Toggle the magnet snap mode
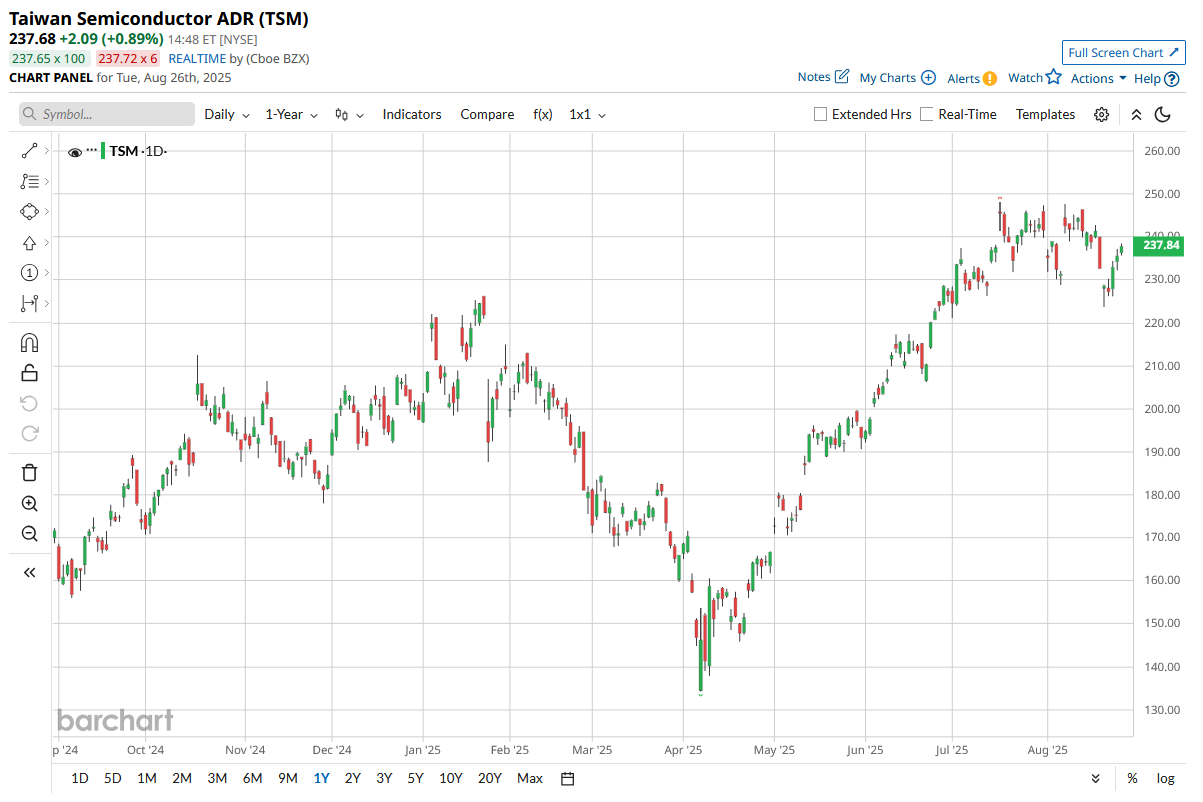The height and width of the screenshot is (802, 1203). tap(29, 343)
